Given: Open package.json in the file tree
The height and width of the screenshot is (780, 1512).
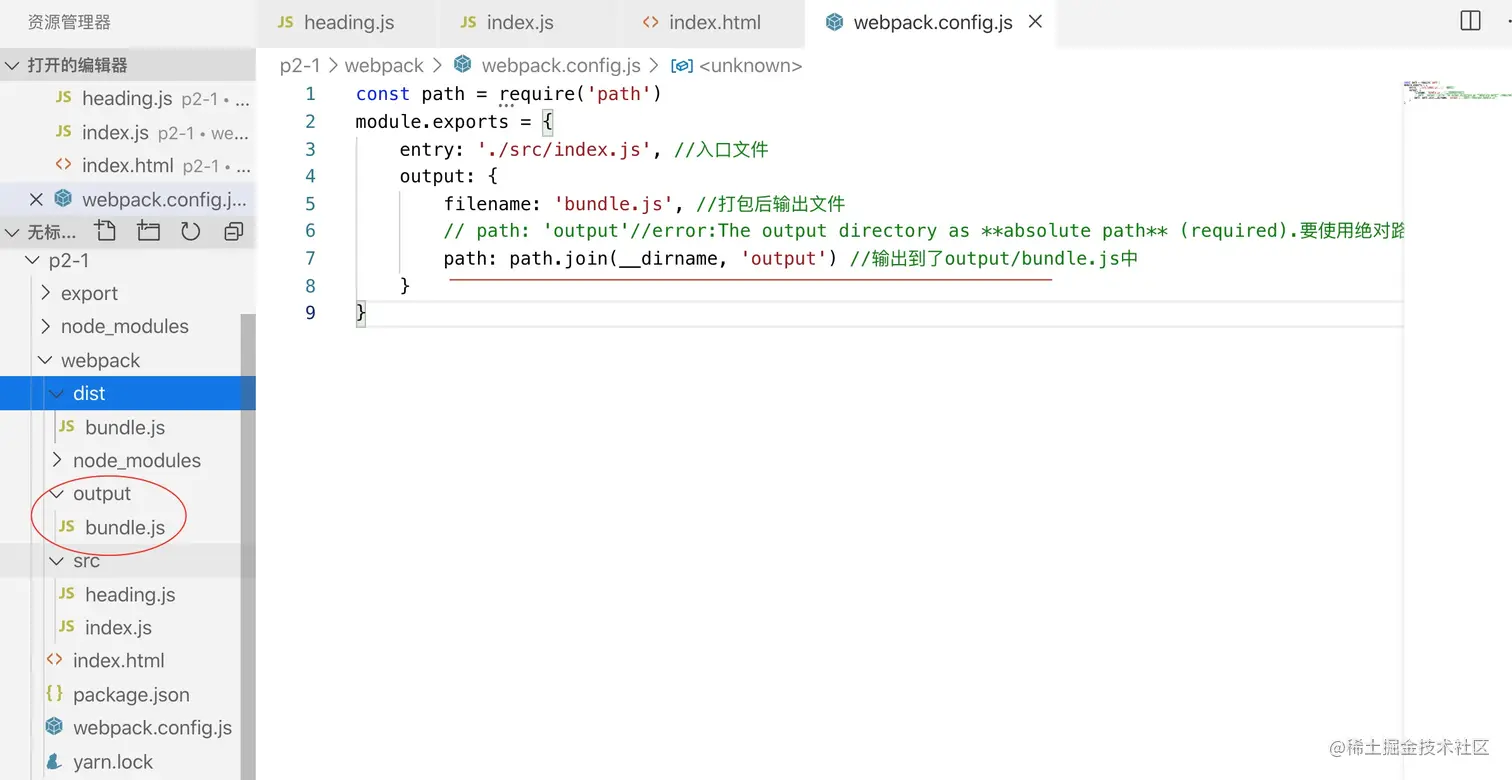Looking at the screenshot, I should (x=130, y=694).
